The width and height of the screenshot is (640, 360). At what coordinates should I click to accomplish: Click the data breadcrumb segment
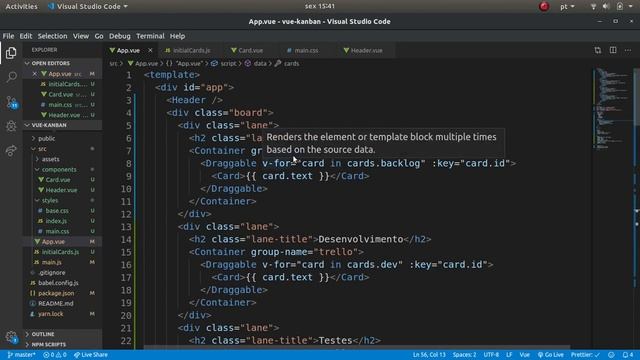(256, 63)
